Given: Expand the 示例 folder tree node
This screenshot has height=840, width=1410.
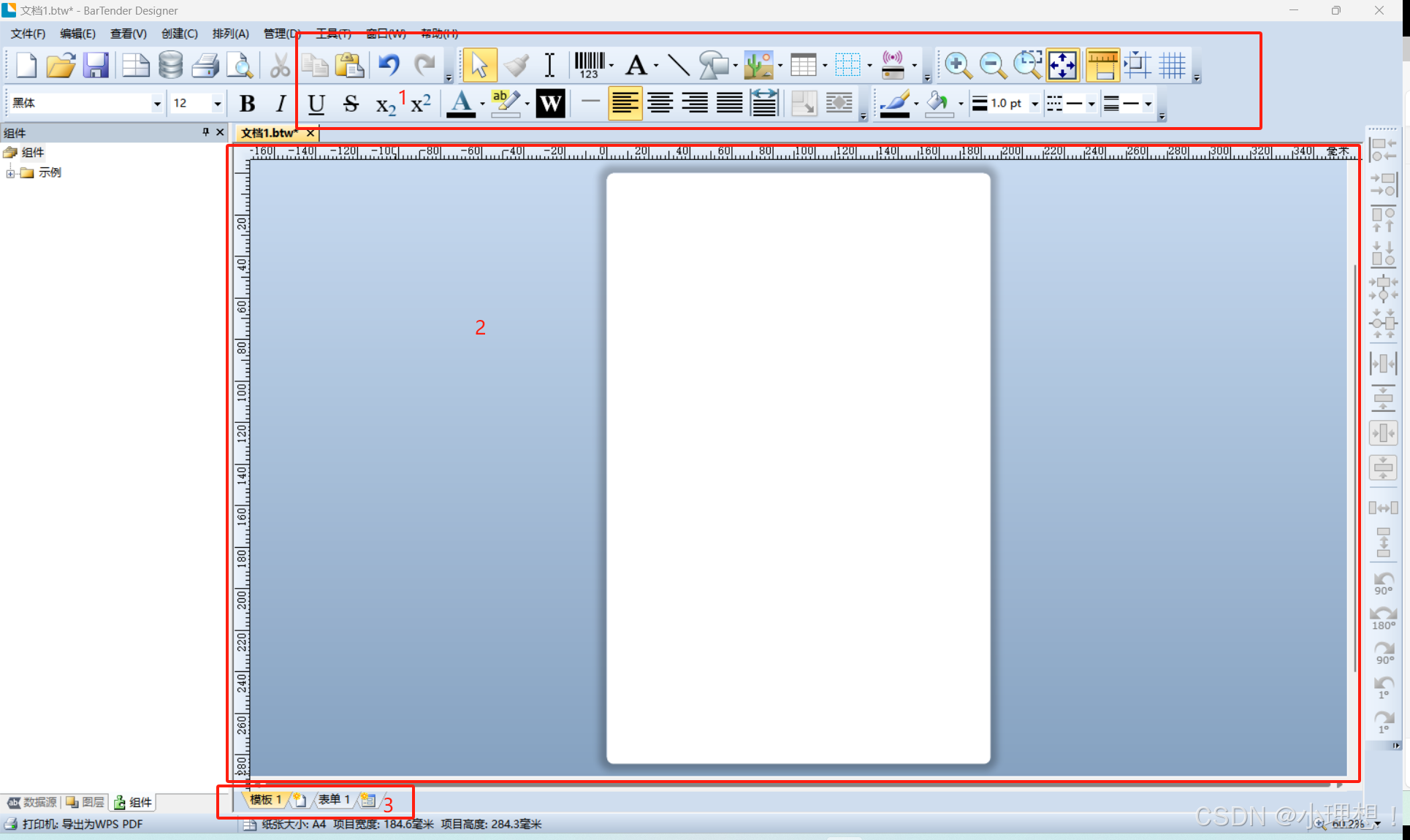Looking at the screenshot, I should (10, 173).
